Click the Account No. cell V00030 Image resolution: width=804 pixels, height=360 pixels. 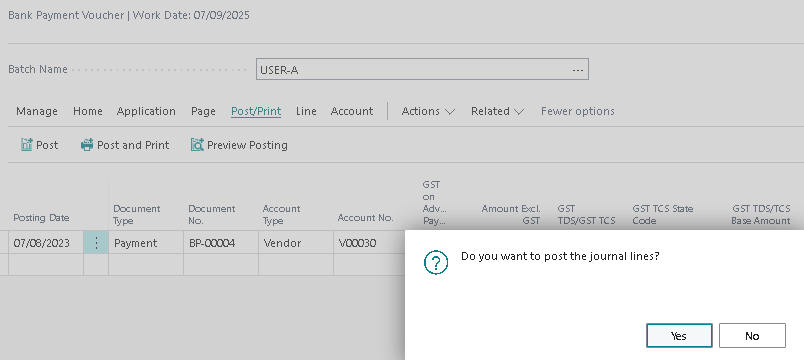coord(369,243)
